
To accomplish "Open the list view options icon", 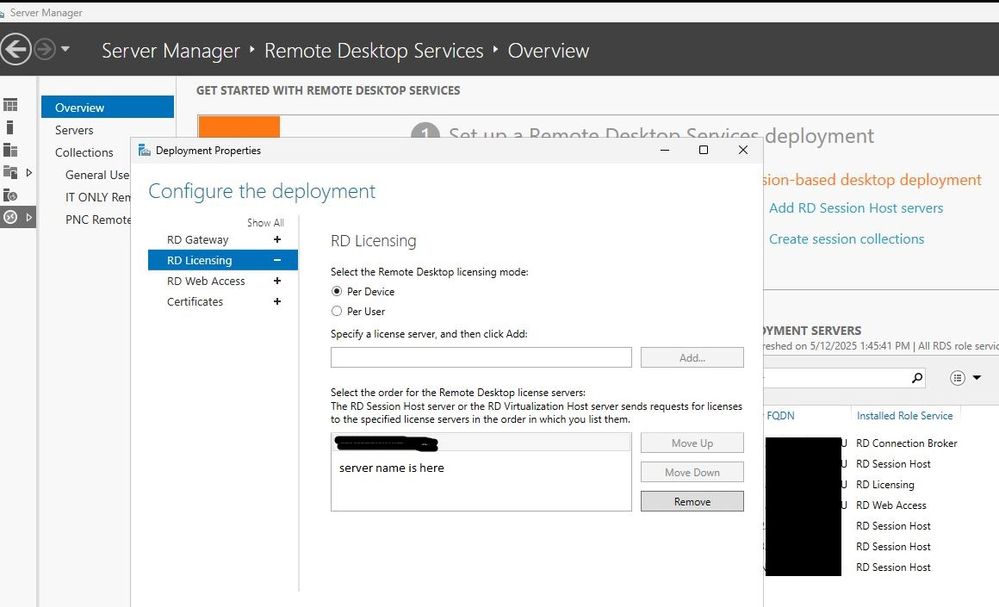I will point(957,378).
